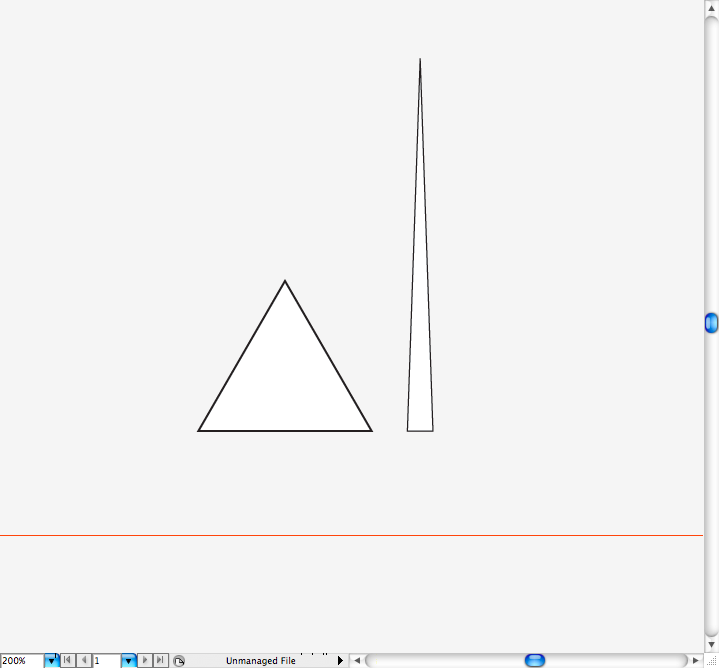Viewport: 719px width, 668px height.
Task: Click the vertical scrollbar up arrow
Action: click(x=711, y=8)
